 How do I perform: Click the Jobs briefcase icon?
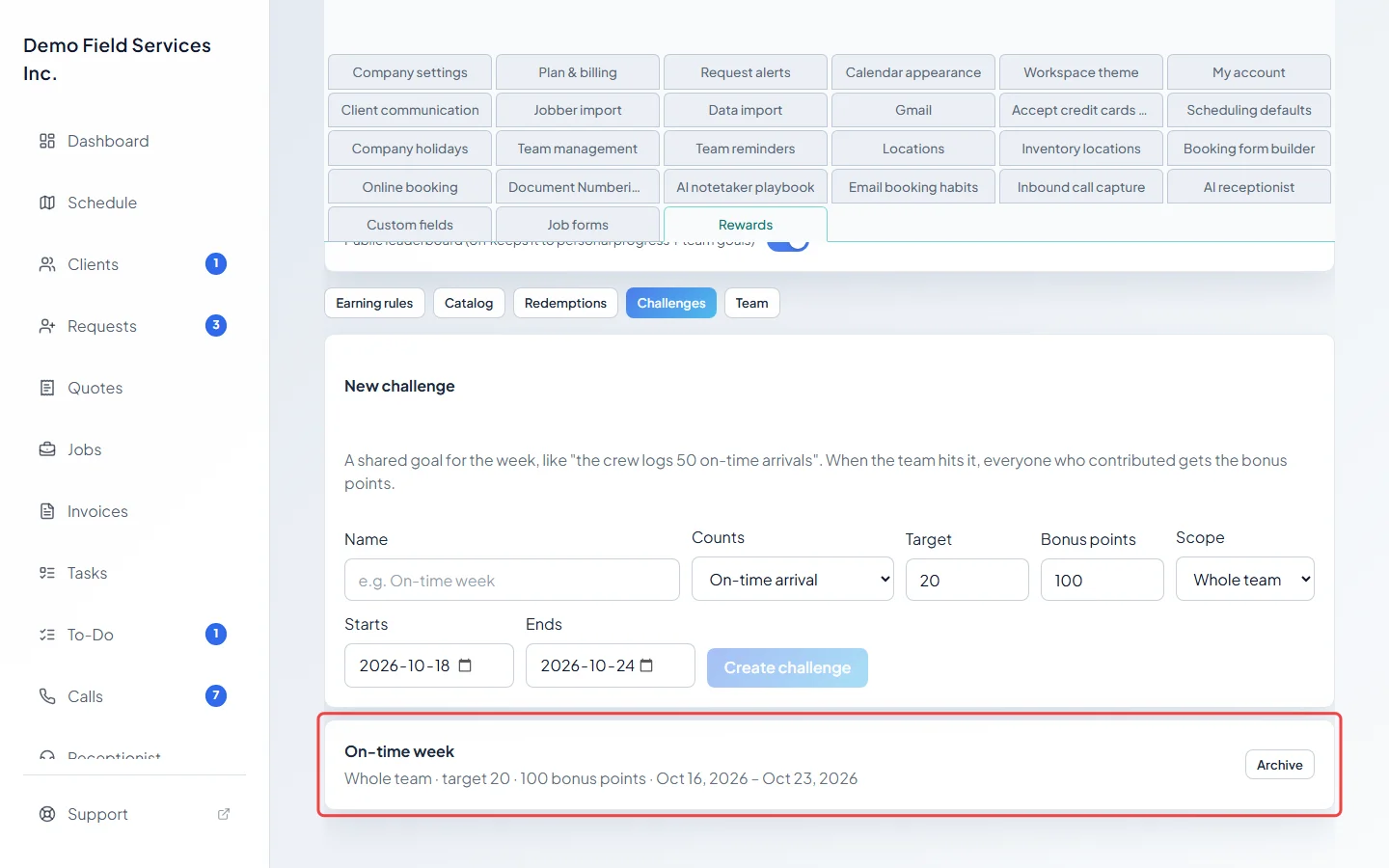point(47,449)
